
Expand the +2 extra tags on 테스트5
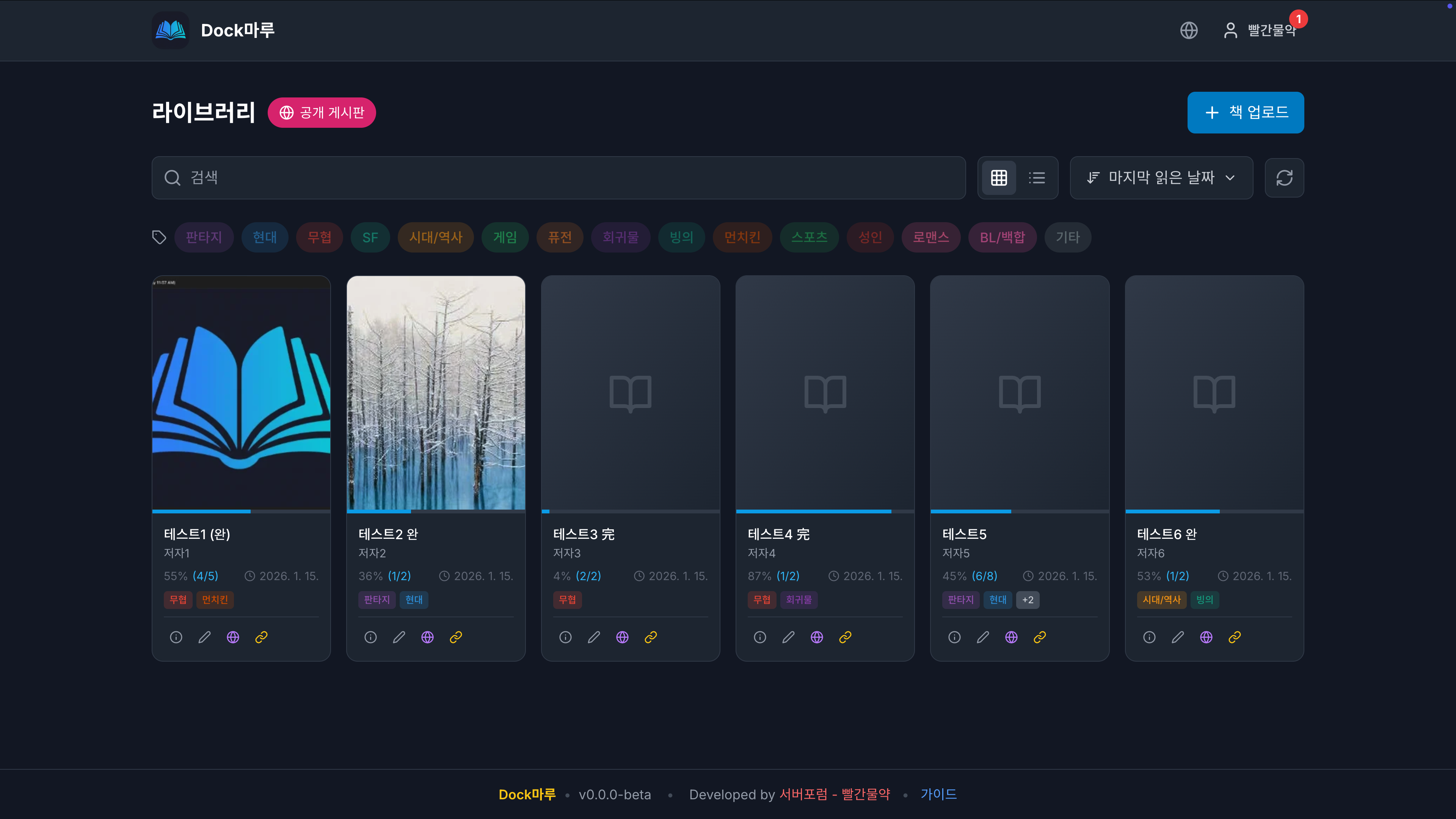pos(1028,600)
